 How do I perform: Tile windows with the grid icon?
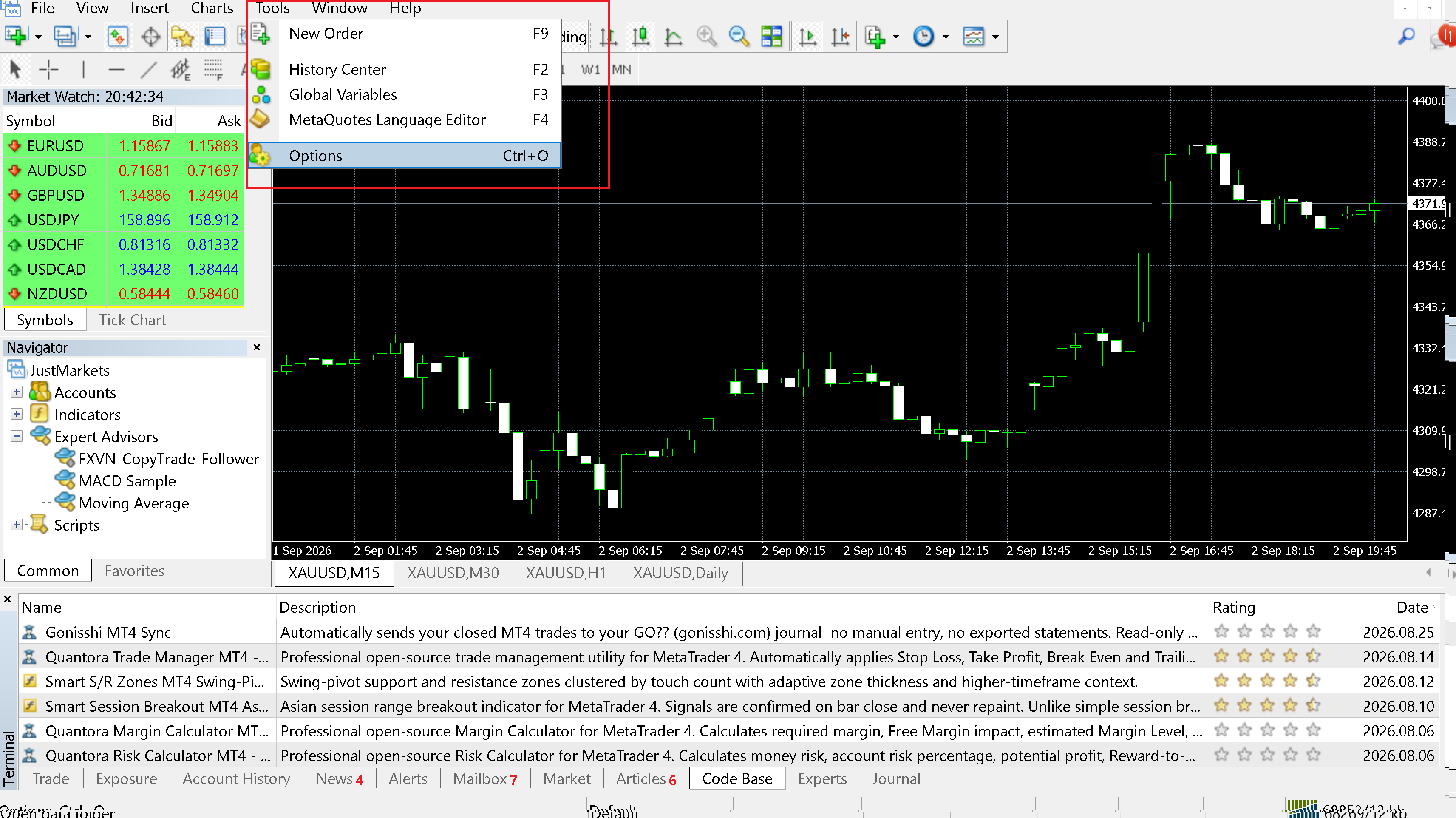(x=771, y=37)
